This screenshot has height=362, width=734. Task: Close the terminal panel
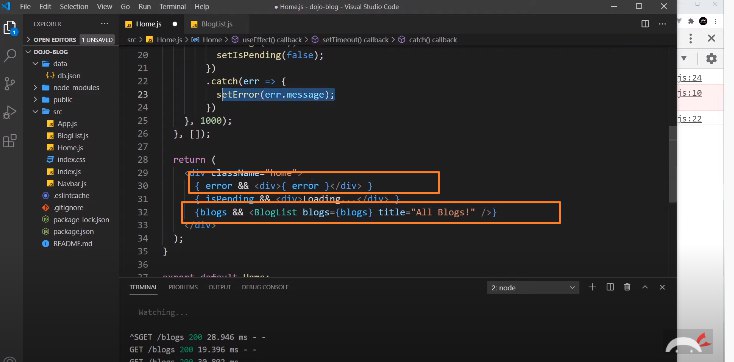tap(662, 287)
